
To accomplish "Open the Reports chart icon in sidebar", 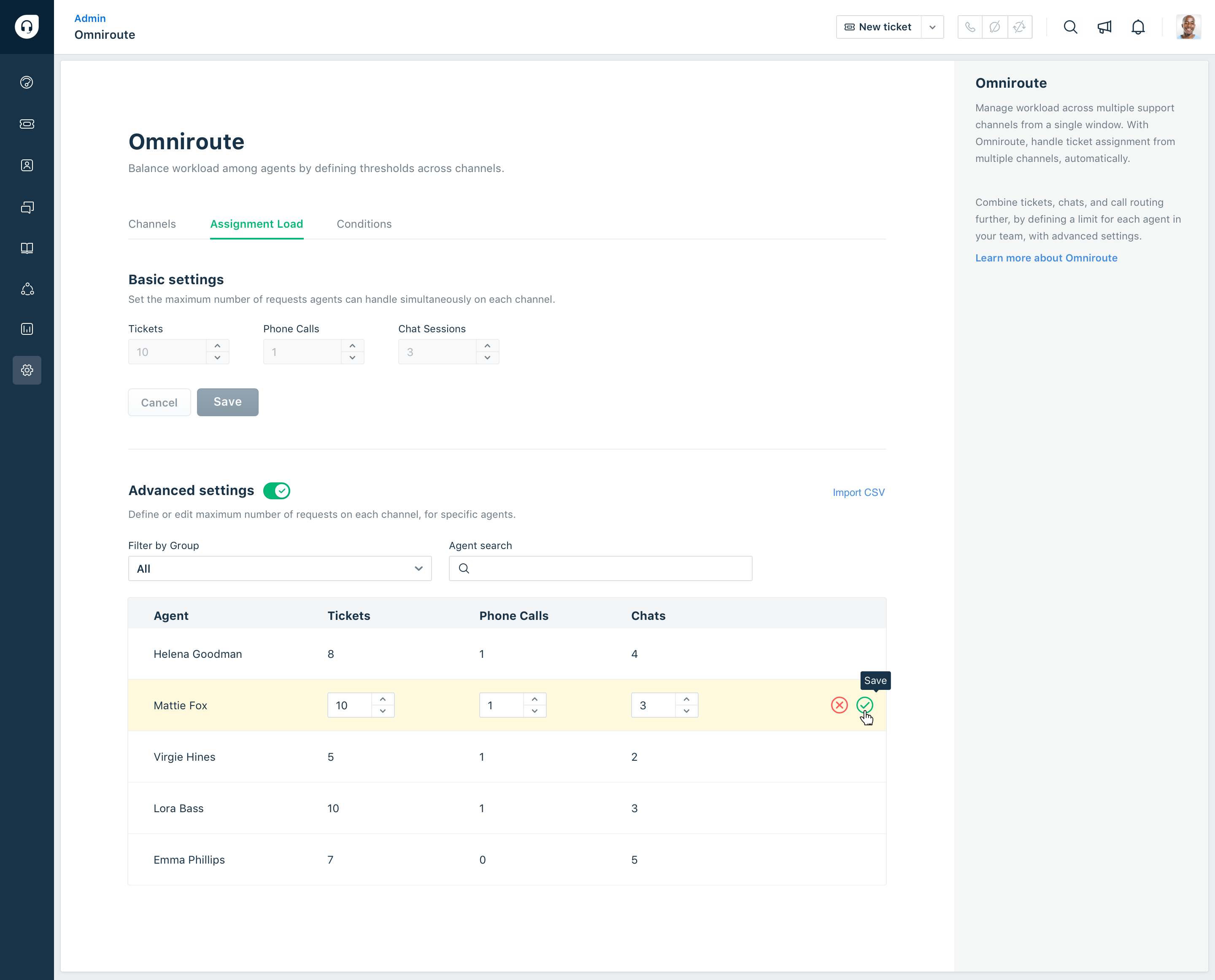I will coord(27,328).
